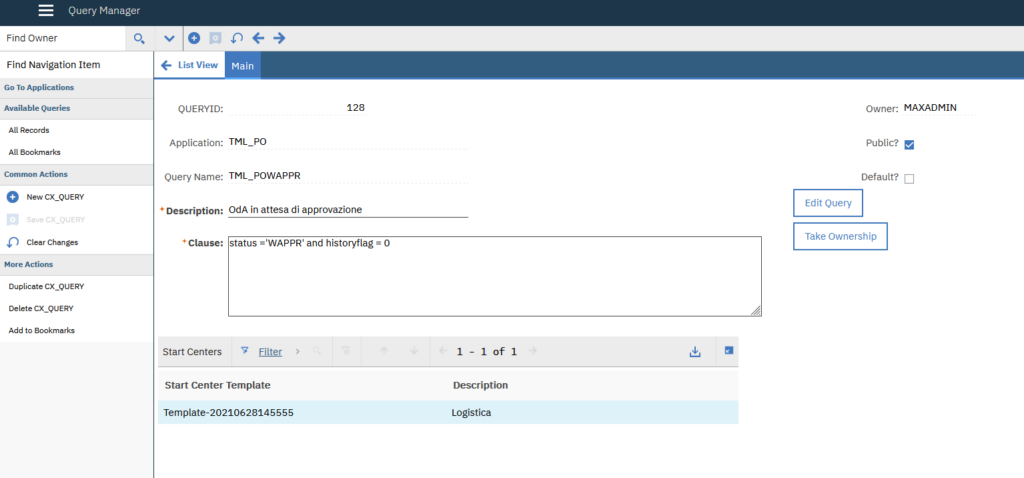The height and width of the screenshot is (478, 1024).
Task: Click the New Record plus icon in toolbar
Action: pyautogui.click(x=194, y=38)
